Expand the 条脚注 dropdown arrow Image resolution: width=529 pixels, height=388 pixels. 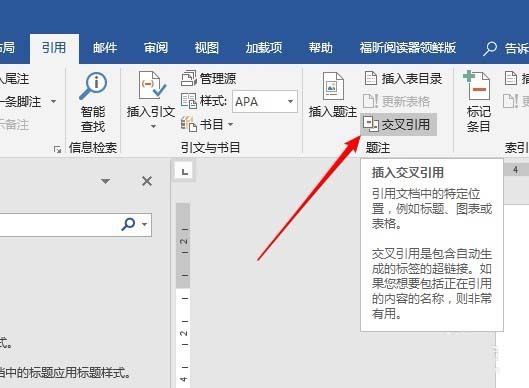(x=54, y=101)
